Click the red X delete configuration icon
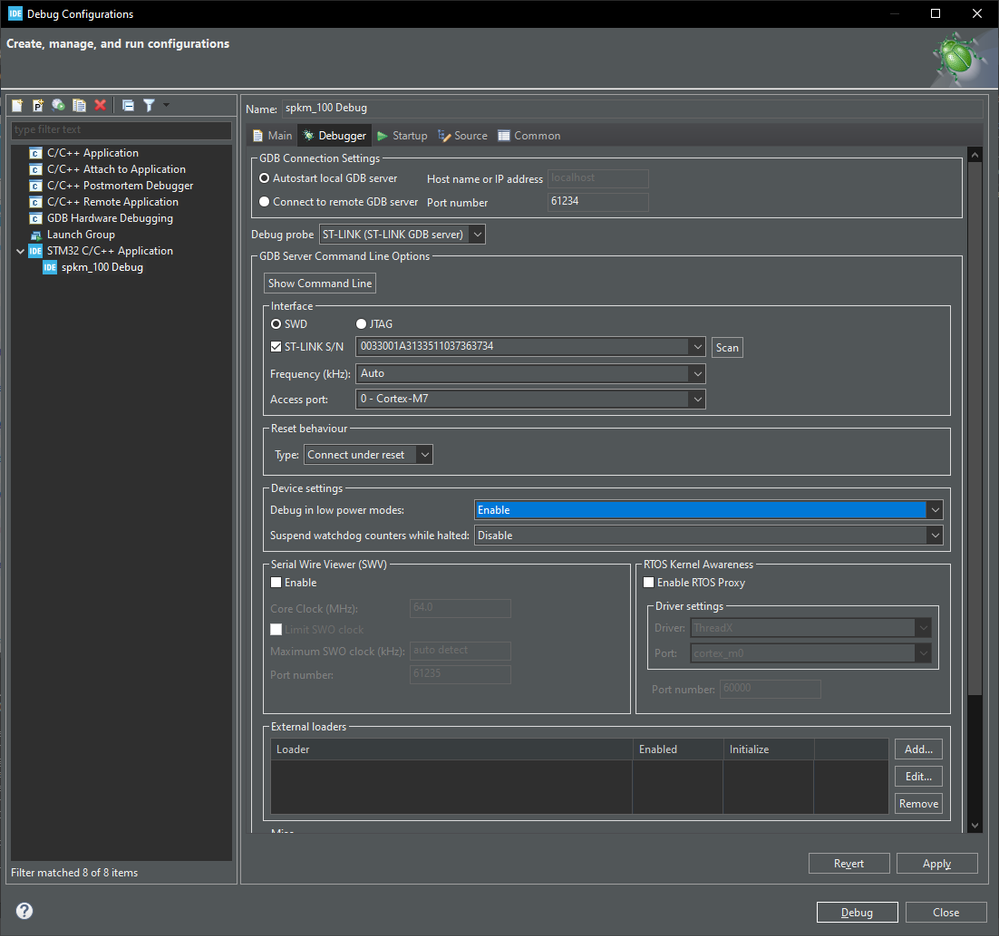This screenshot has width=999, height=936. (100, 105)
